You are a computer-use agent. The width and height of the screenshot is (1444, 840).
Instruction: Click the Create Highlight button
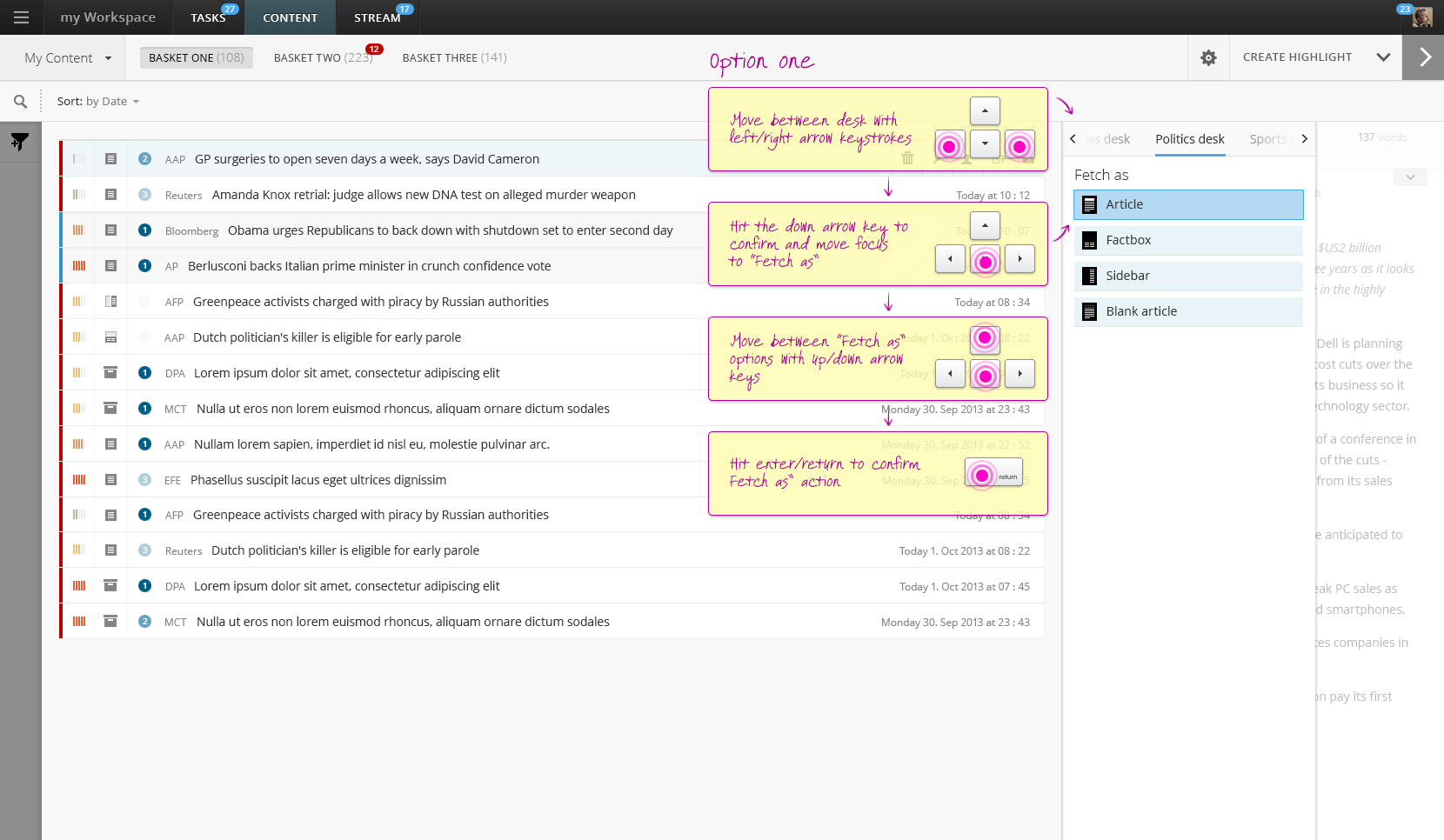pyautogui.click(x=1297, y=57)
